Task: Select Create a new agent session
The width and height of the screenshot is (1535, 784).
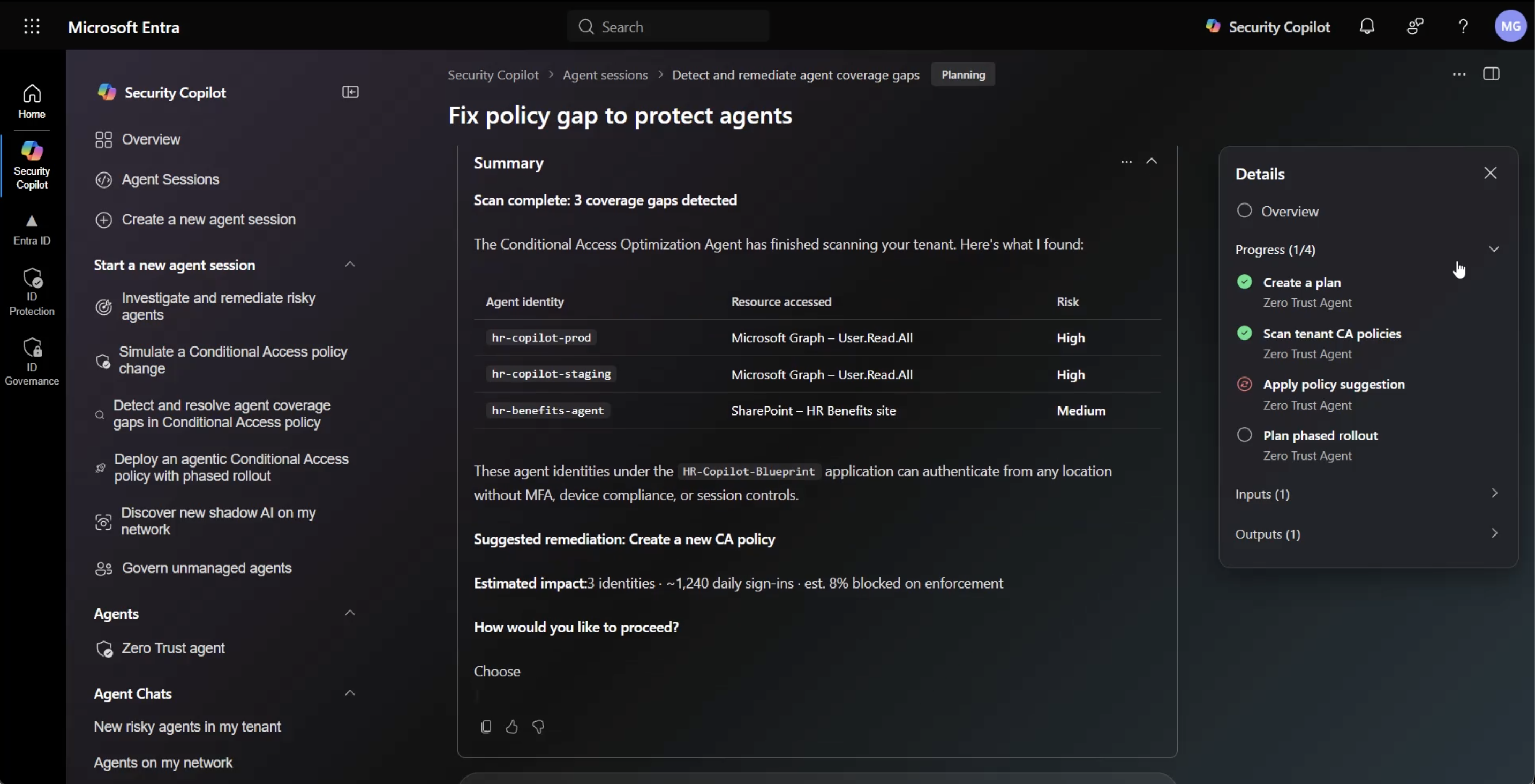Action: click(195, 220)
